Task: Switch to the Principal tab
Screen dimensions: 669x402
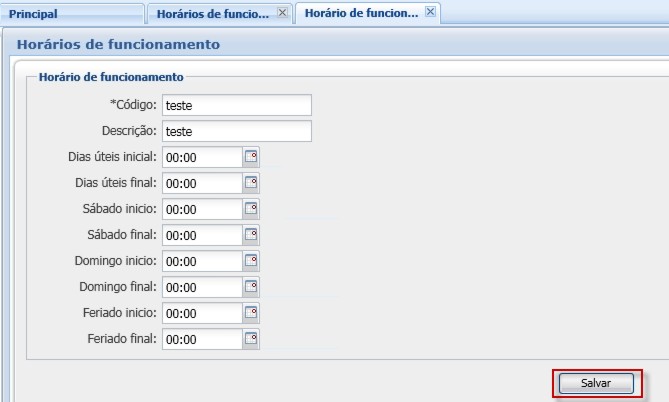Action: (33, 14)
